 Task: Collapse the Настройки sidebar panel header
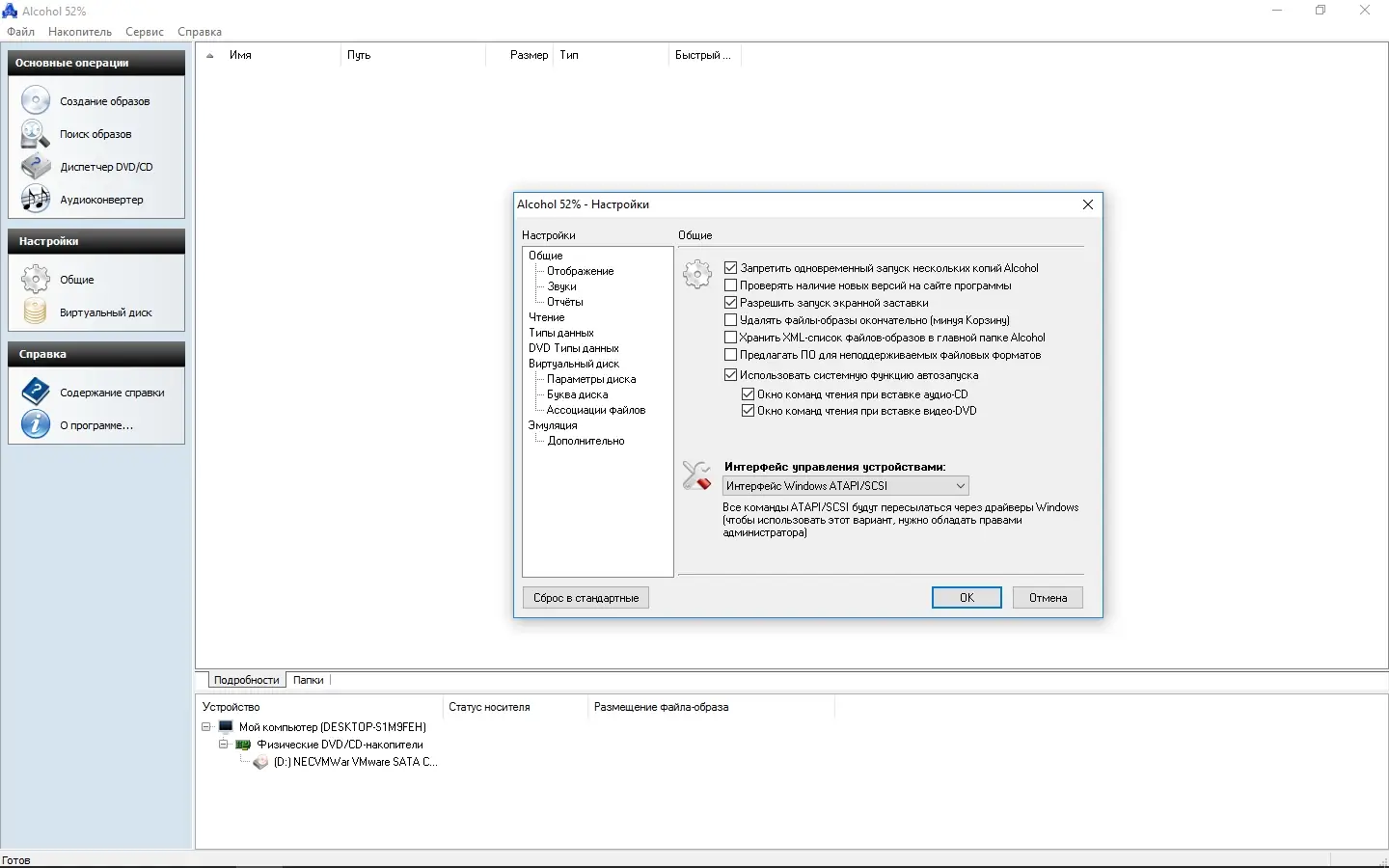pyautogui.click(x=96, y=241)
